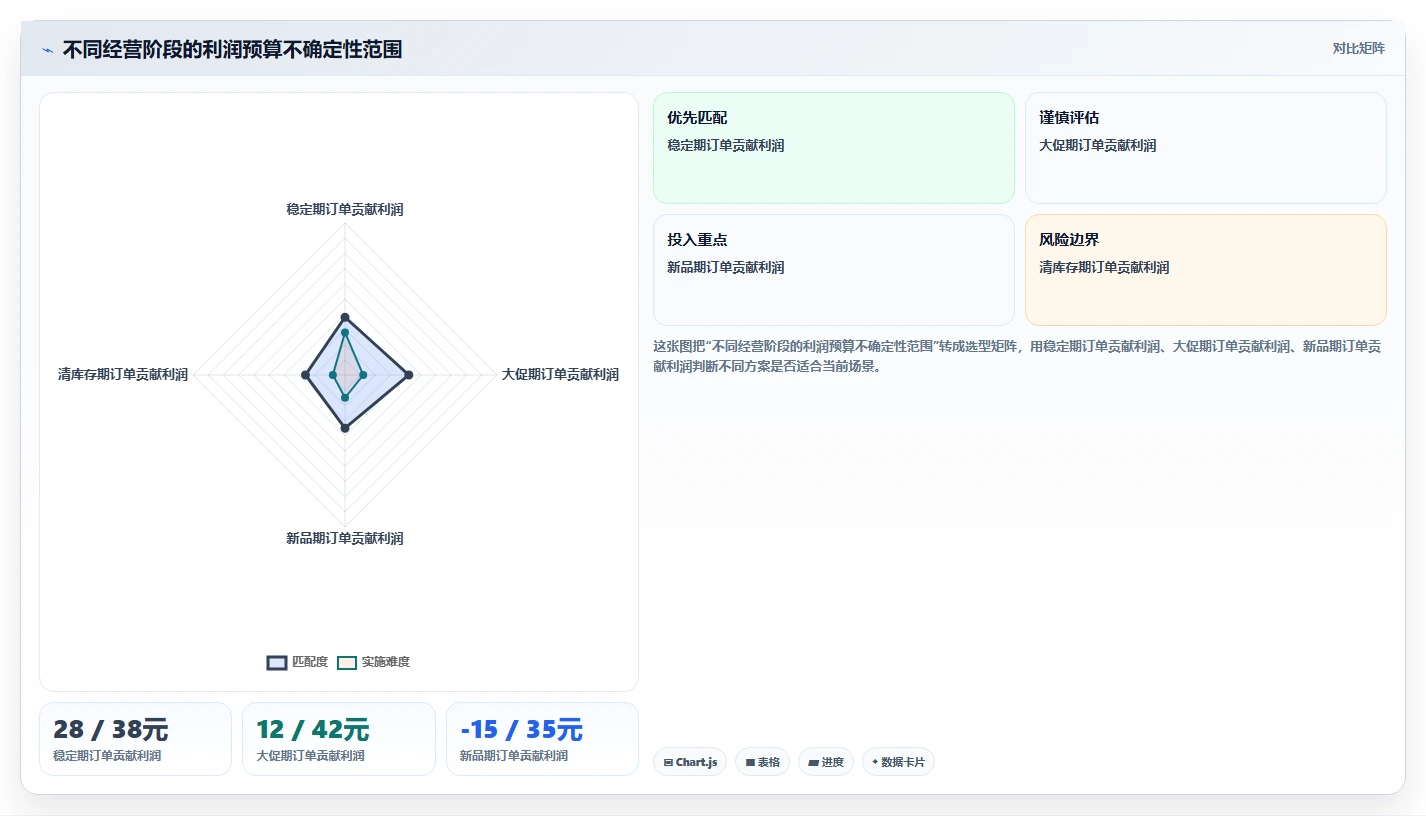This screenshot has height=816, width=1426.
Task: Click 稳定期订单贡献利润 text in 优先匹配 card
Action: pyautogui.click(x=726, y=145)
